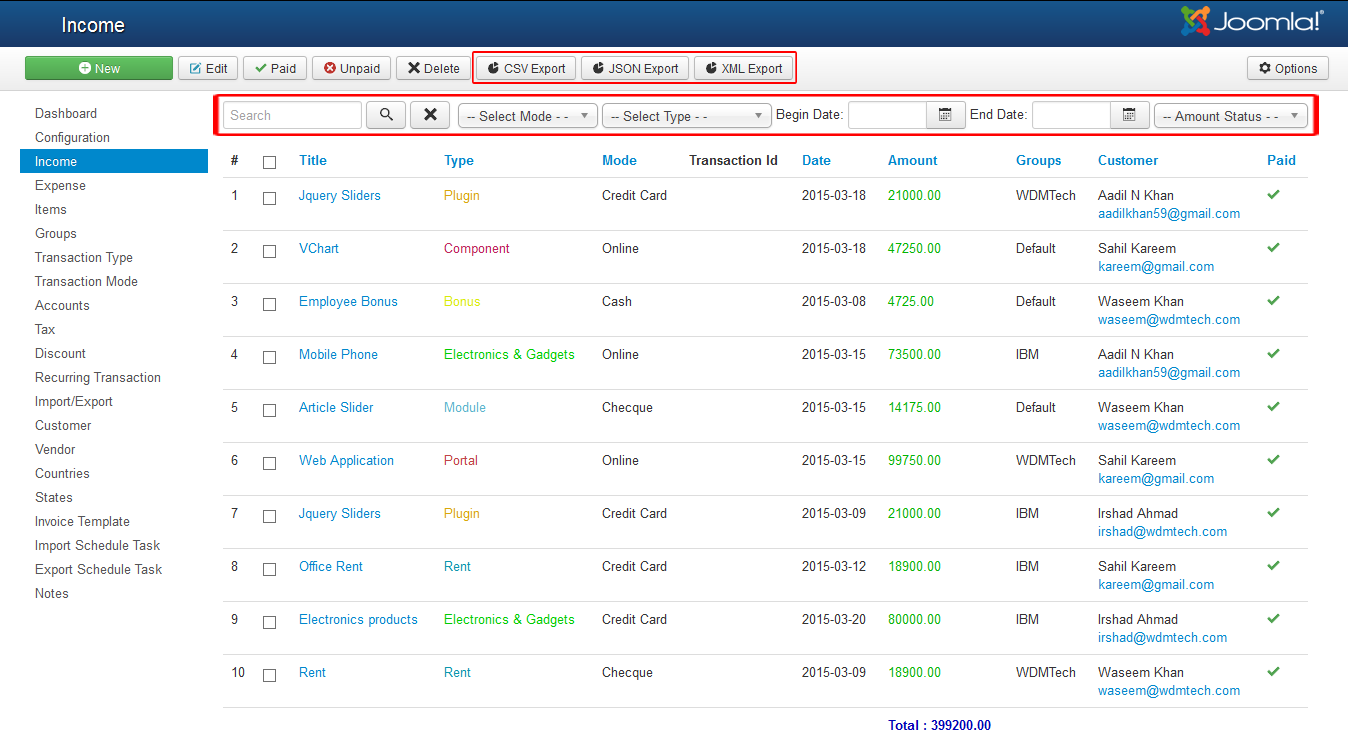This screenshot has width=1348, height=740.
Task: Check the select-all checkbox in header
Action: tap(269, 162)
